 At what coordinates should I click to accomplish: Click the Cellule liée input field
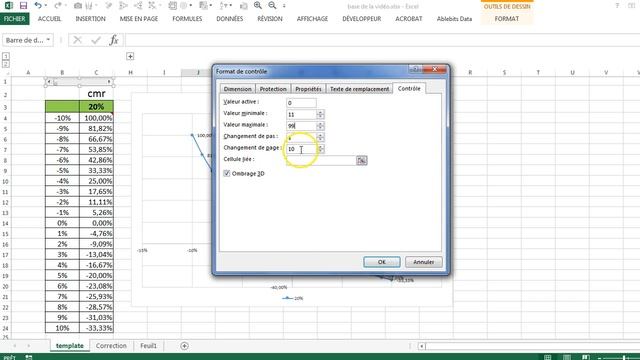click(321, 160)
